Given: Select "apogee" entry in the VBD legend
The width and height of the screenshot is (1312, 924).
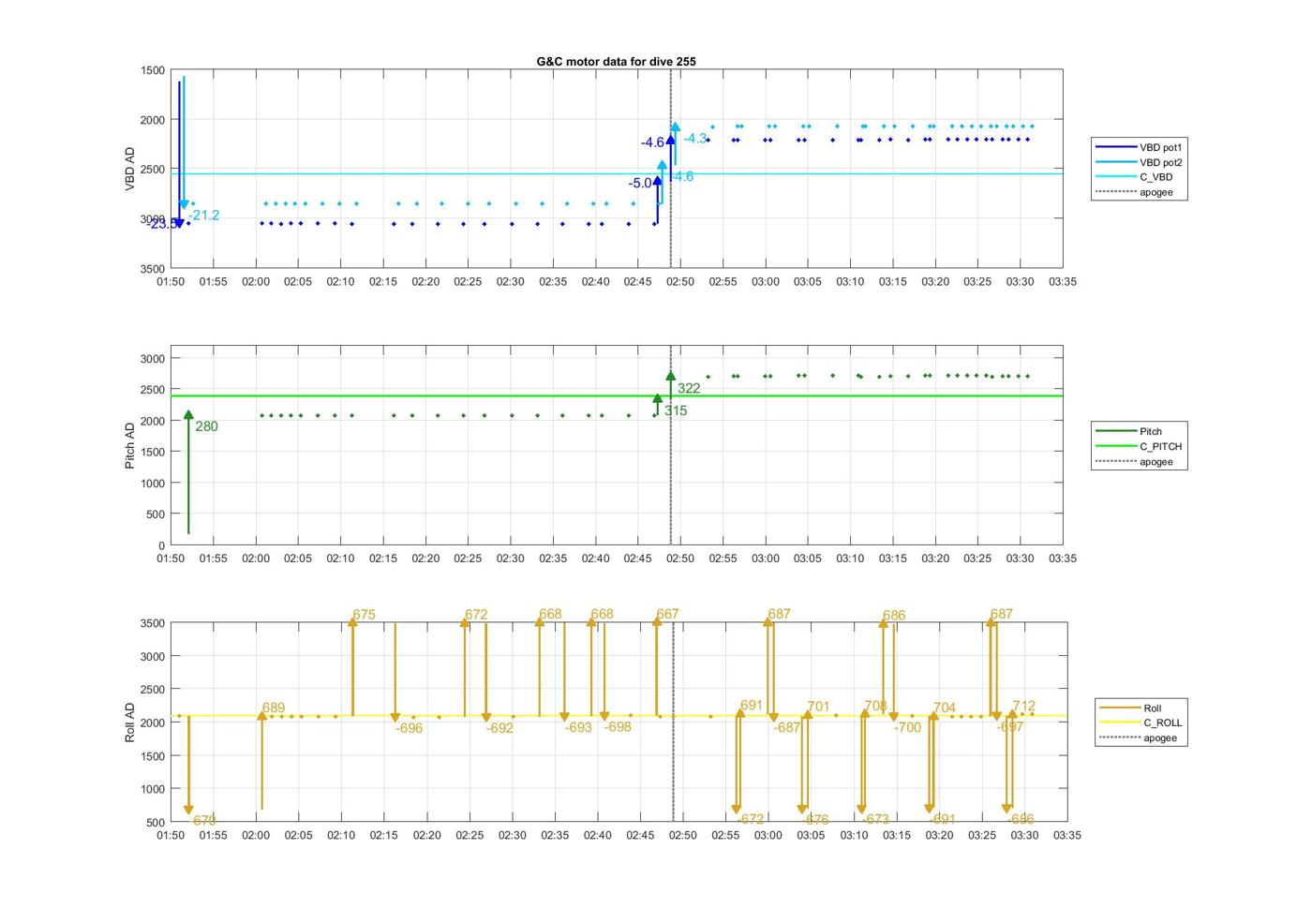Looking at the screenshot, I should tap(1155, 193).
